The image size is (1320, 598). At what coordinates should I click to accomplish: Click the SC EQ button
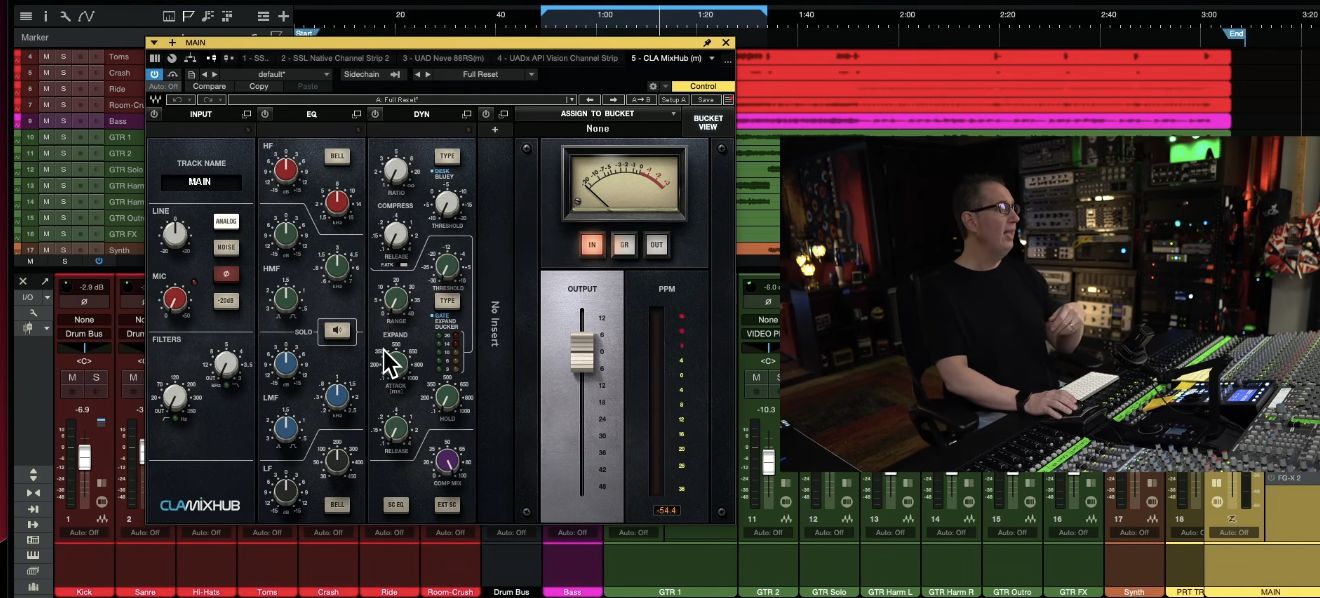pyautogui.click(x=395, y=504)
